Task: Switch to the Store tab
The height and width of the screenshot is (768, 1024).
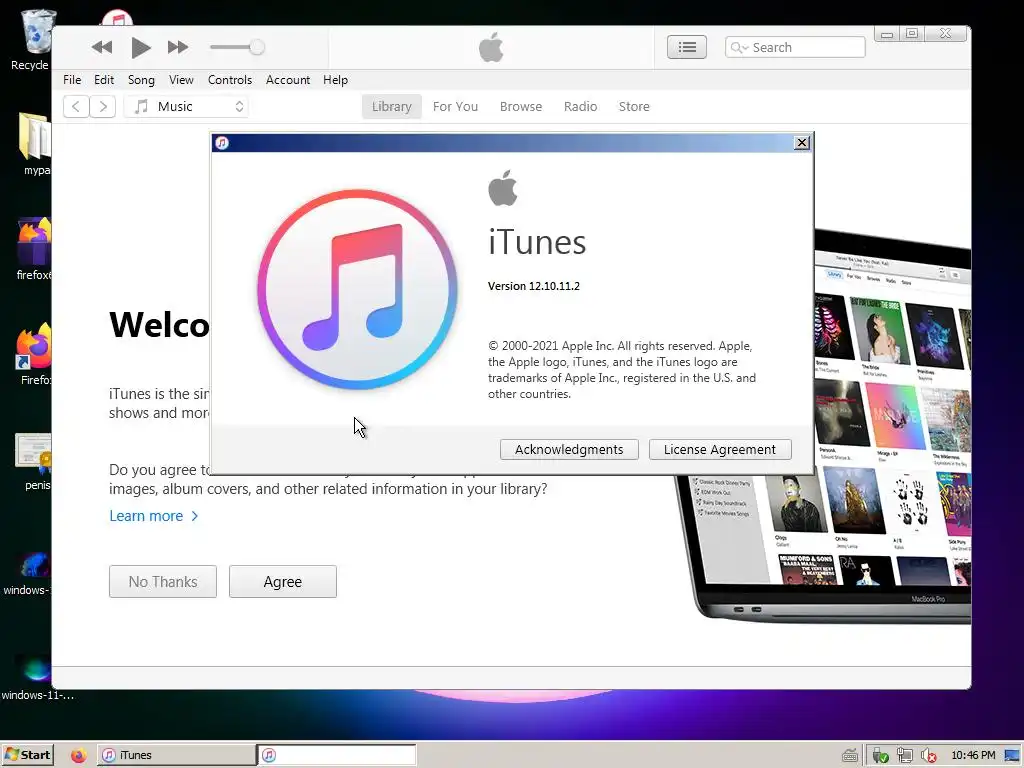Action: pos(634,106)
